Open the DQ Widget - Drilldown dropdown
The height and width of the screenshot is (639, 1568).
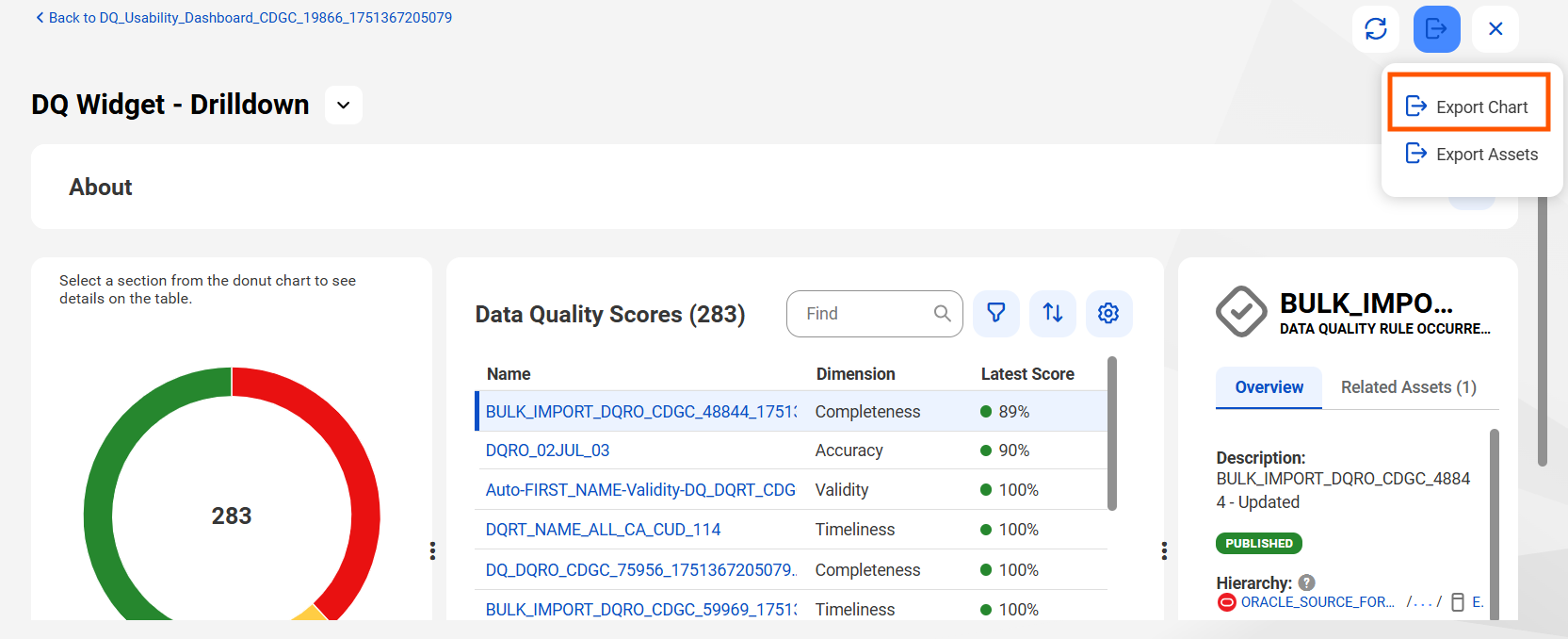tap(344, 105)
